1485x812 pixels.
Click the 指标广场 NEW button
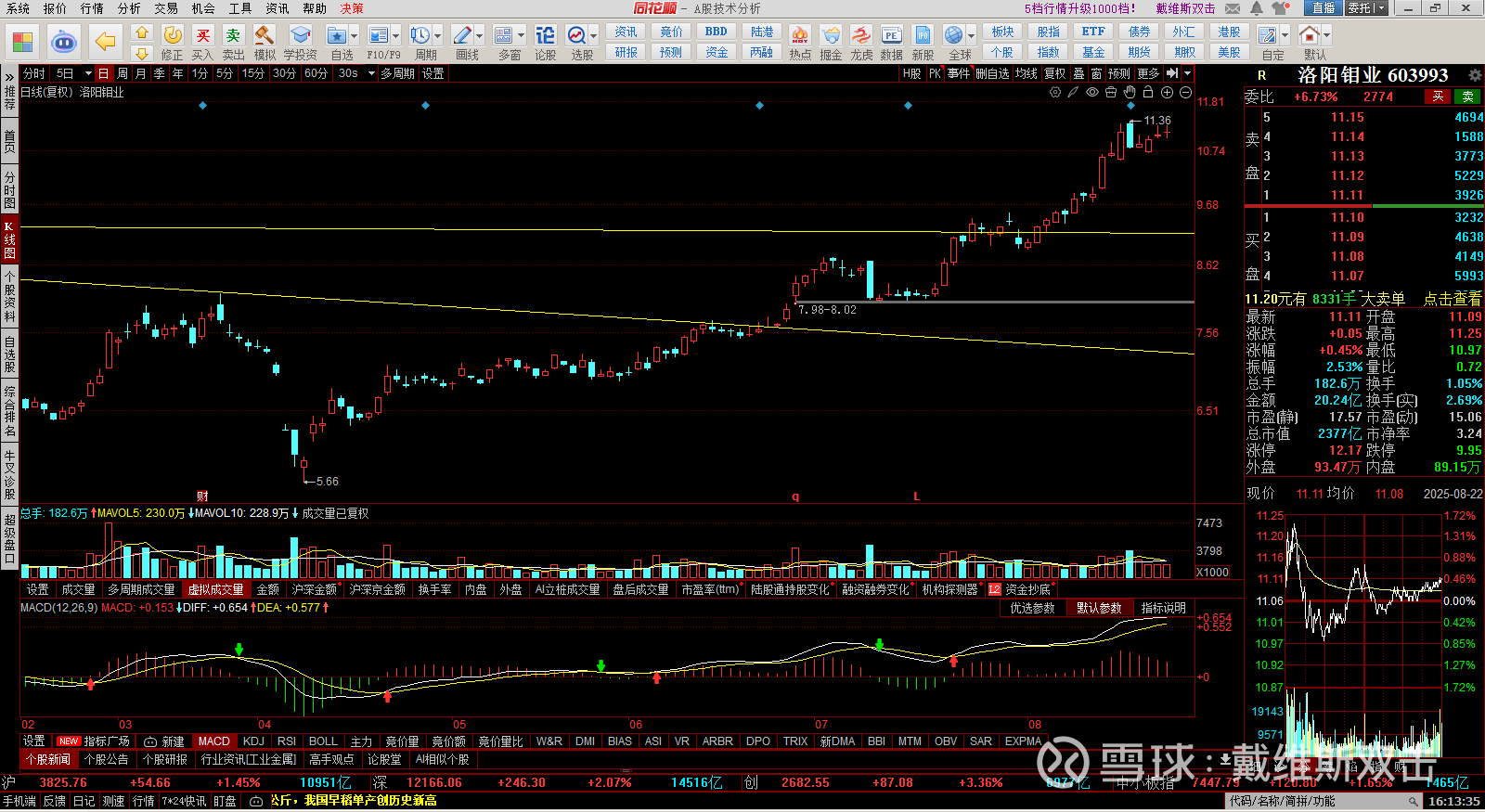pos(94,741)
